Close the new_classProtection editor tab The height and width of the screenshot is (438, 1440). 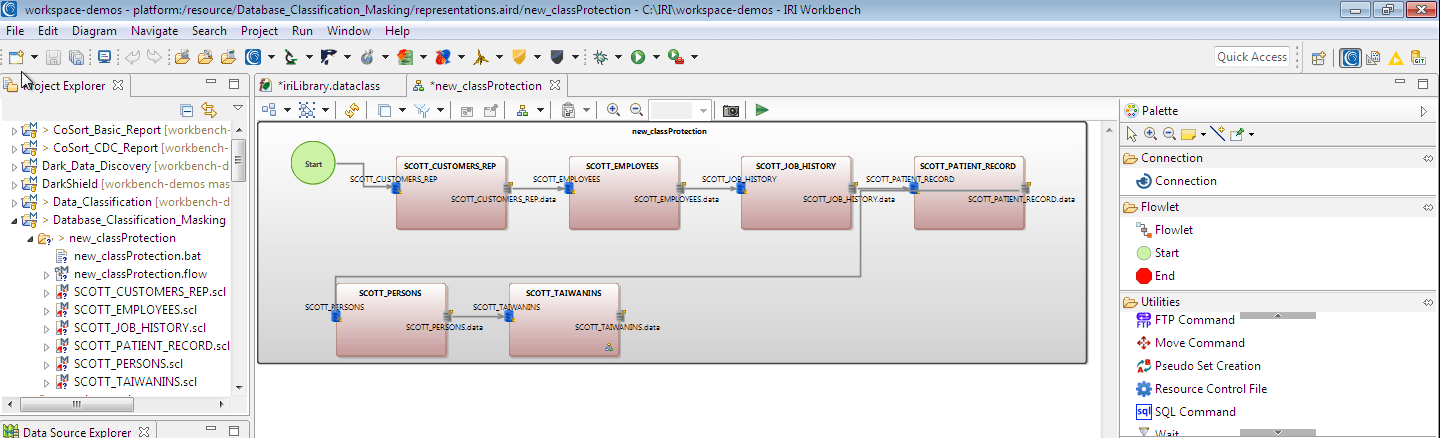[553, 86]
